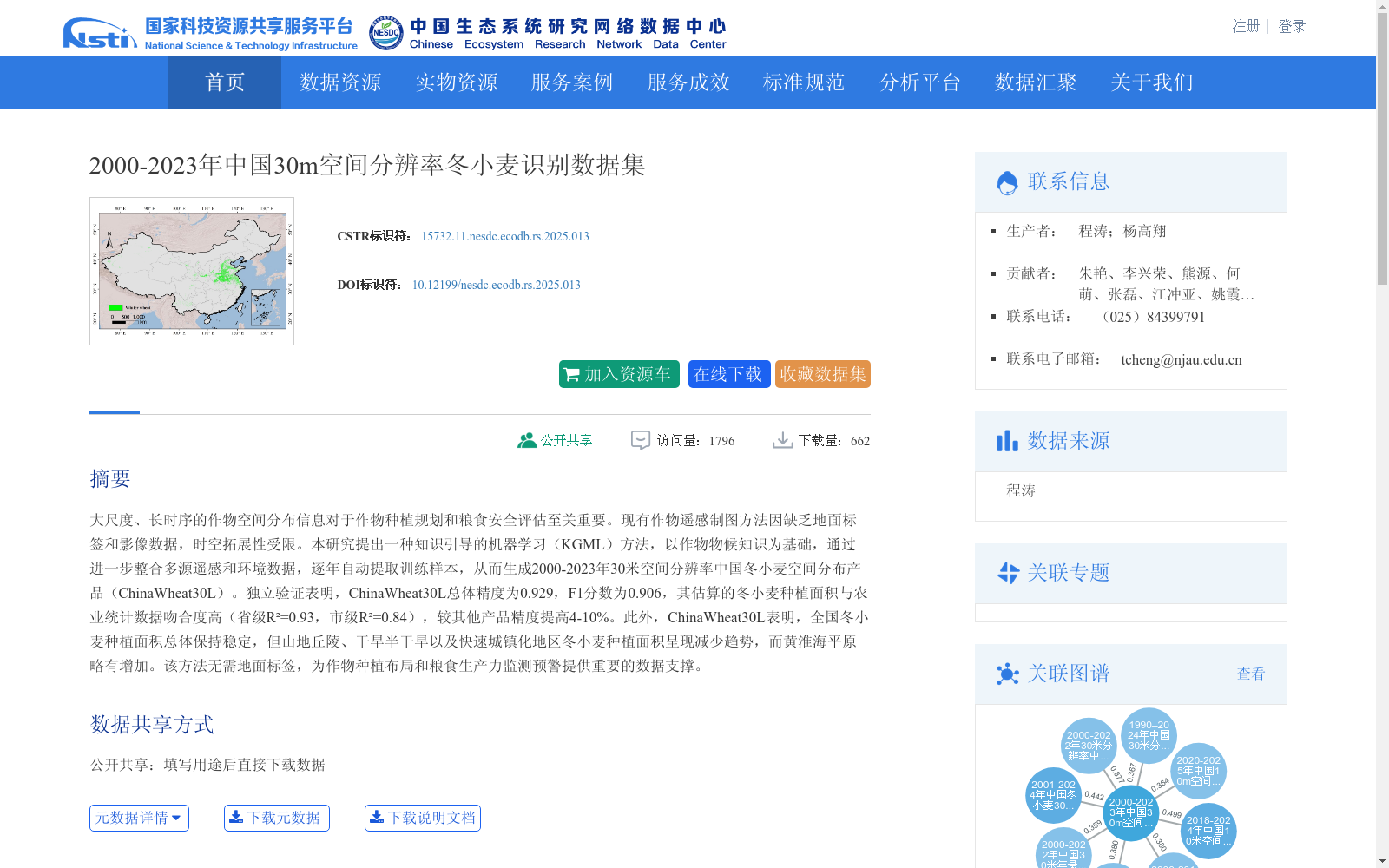Image resolution: width=1389 pixels, height=868 pixels.
Task: Open the CSTR identifier link
Action: (505, 236)
